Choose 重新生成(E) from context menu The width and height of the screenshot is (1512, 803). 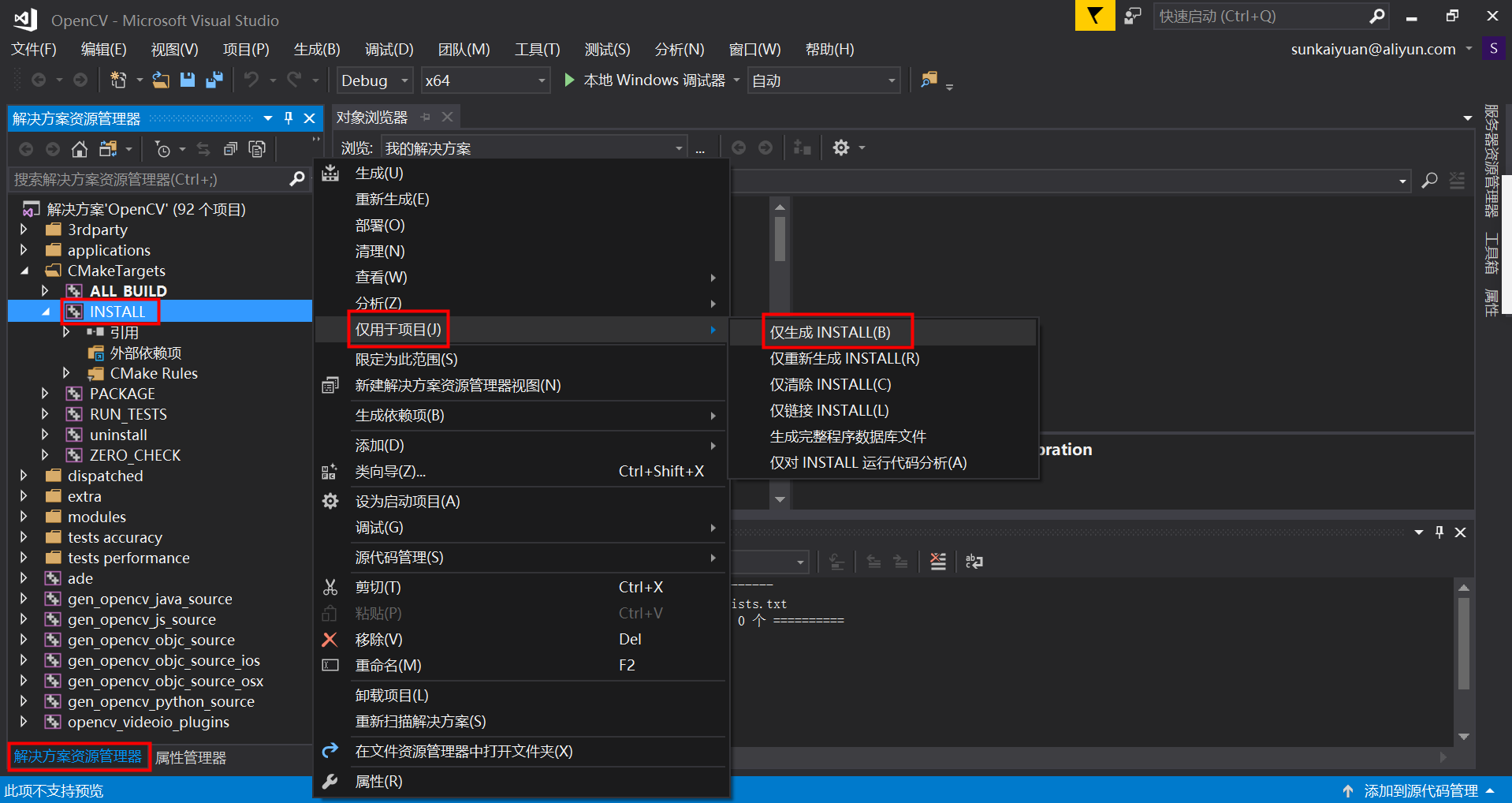click(520, 199)
